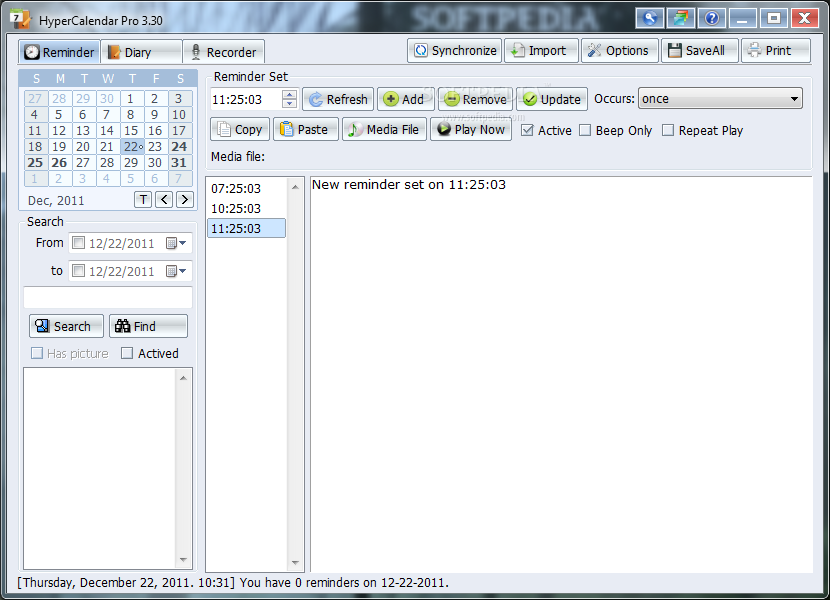Select the 11:25:03 reminder in list
The height and width of the screenshot is (600, 830).
coord(247,228)
